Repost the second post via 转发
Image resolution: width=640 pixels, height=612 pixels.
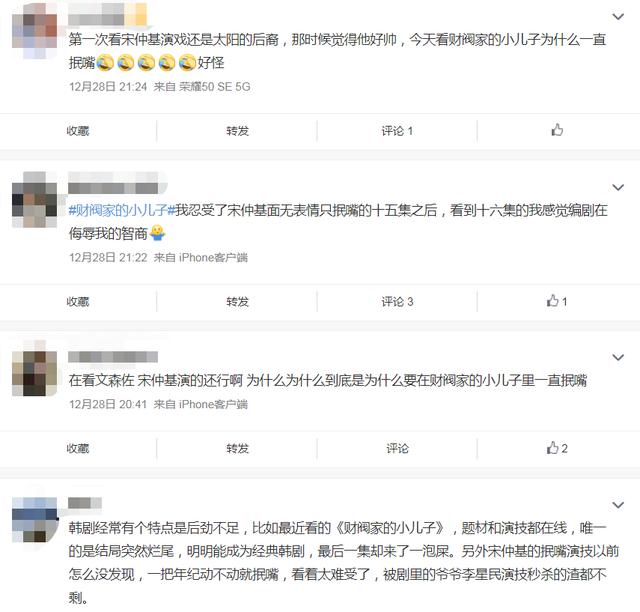[x=238, y=301]
